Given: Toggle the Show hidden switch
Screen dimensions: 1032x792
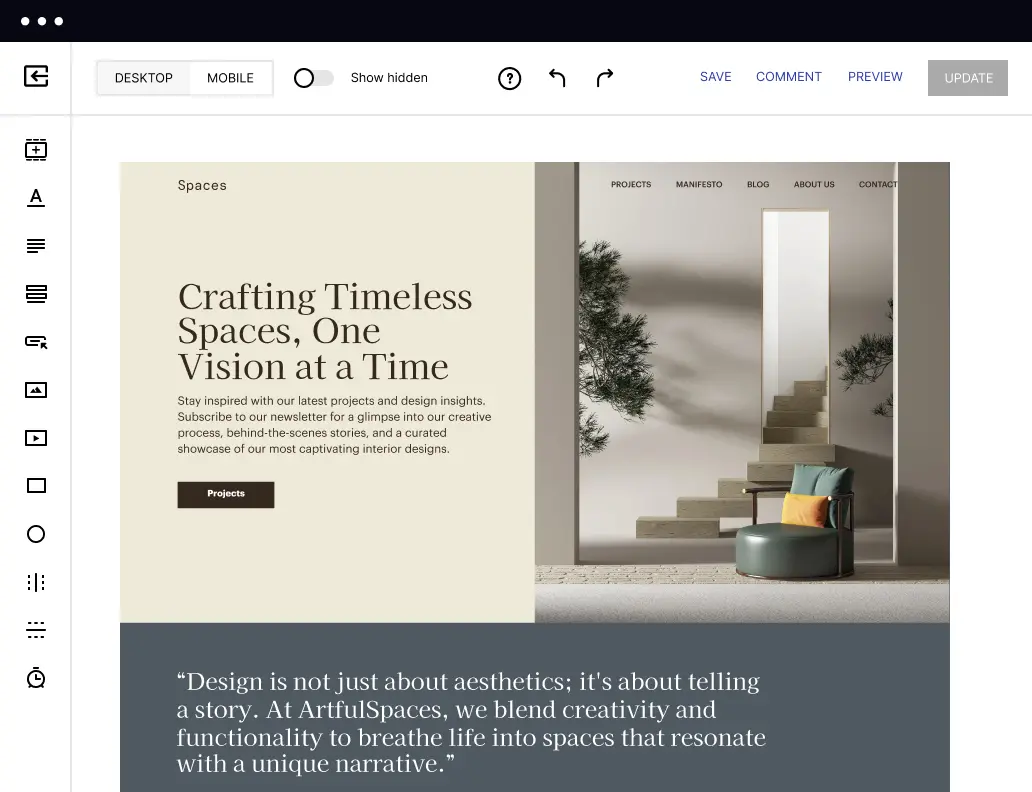Looking at the screenshot, I should pyautogui.click(x=313, y=78).
